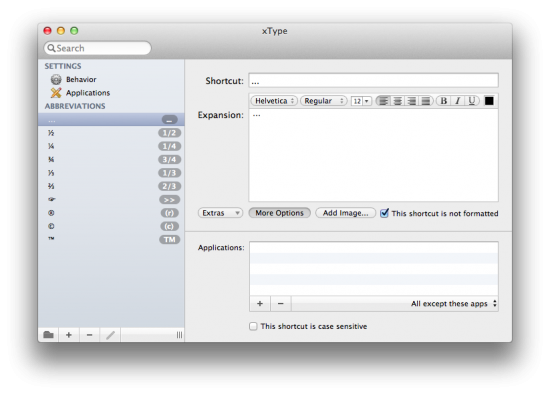Remove the selected abbreviation in sidebar
Screen dimensions: 550x395
89,335
